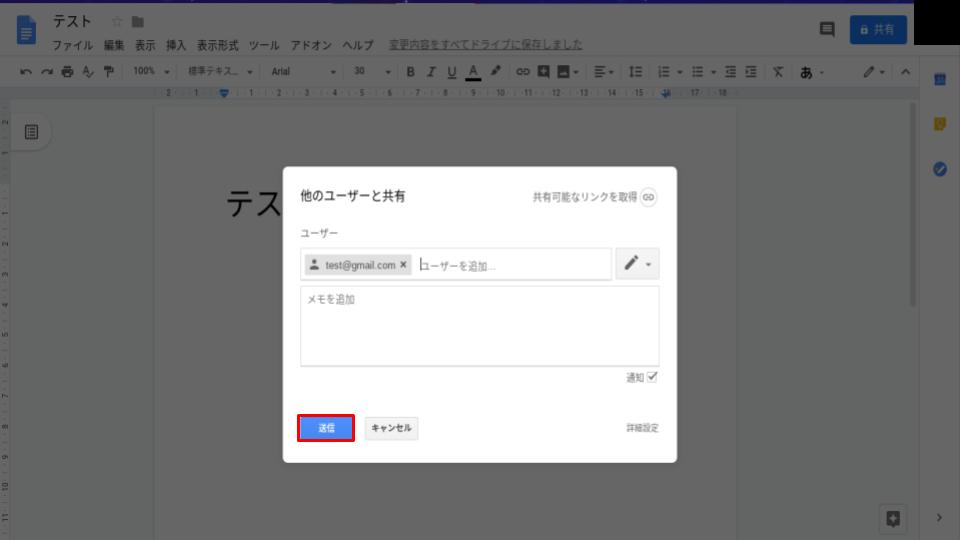Viewport: 960px width, 540px height.
Task: Remove test@gmail.com chip with X
Action: click(x=403, y=264)
